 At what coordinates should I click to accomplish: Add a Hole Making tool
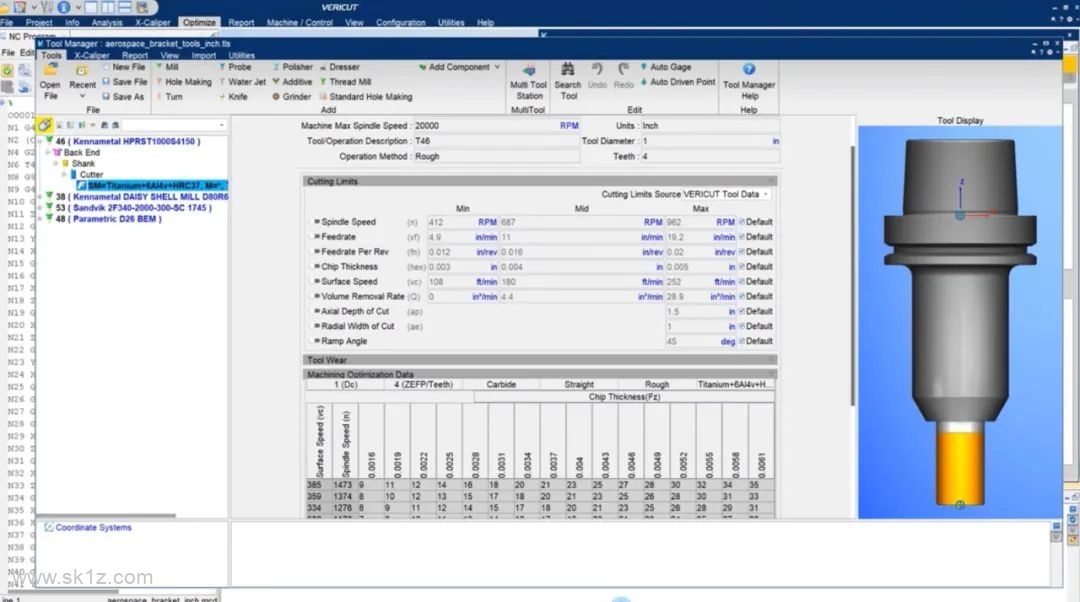point(184,82)
